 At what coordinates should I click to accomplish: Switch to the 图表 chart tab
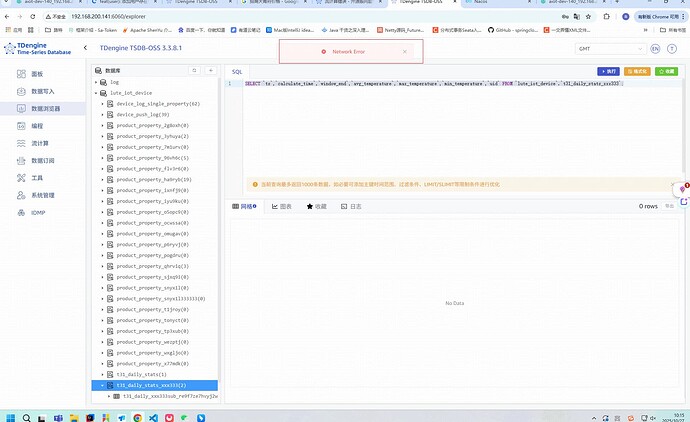click(281, 206)
